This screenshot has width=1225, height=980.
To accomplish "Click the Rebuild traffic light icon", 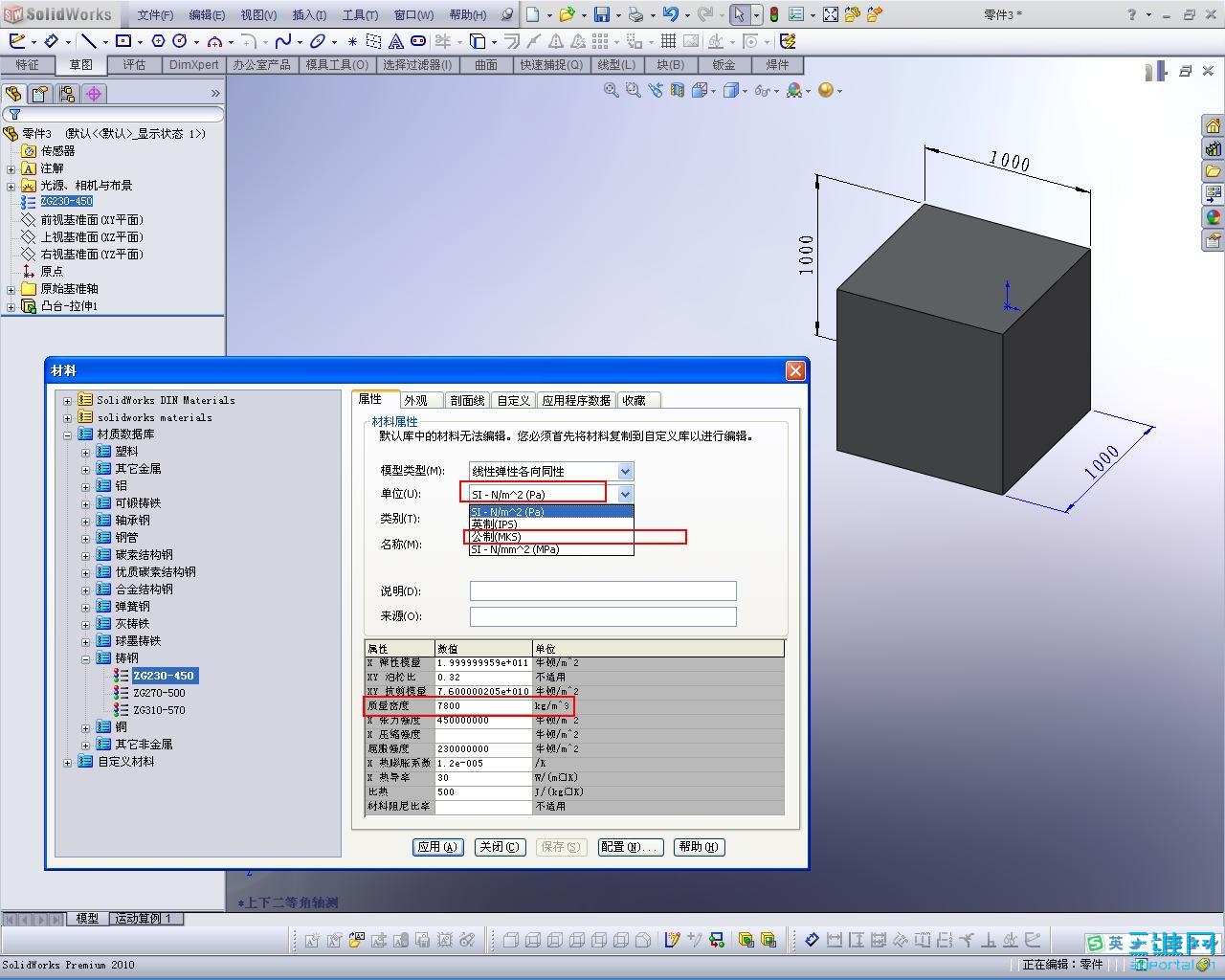I will [x=773, y=14].
